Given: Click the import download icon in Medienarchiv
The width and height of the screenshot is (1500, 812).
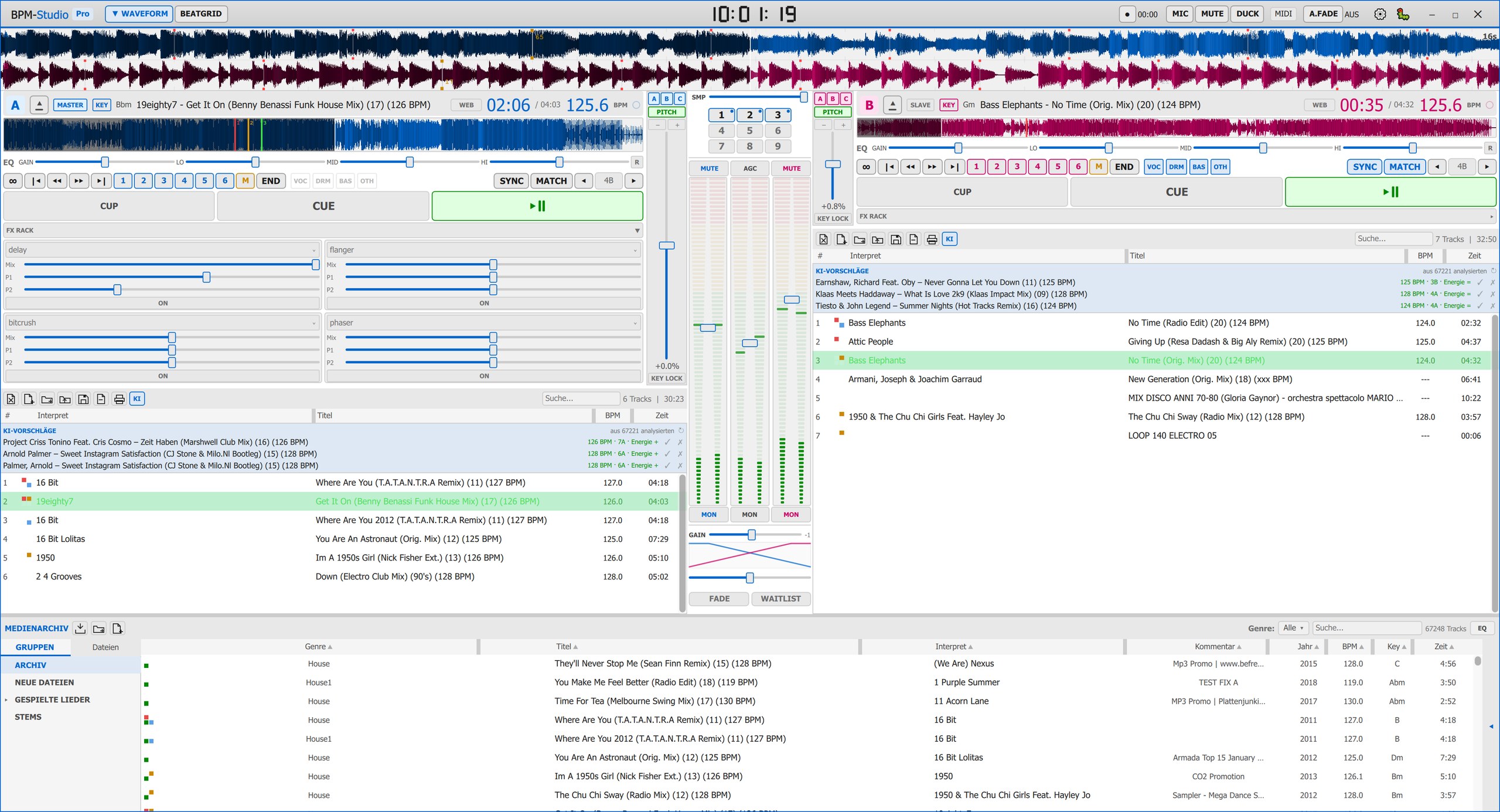Looking at the screenshot, I should (80, 628).
